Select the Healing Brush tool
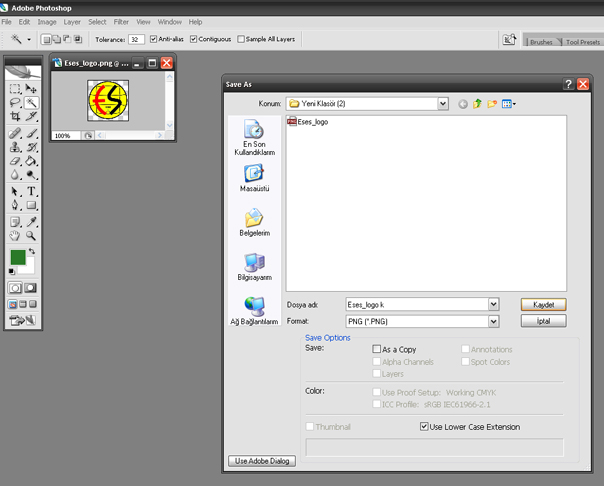 pos(15,133)
